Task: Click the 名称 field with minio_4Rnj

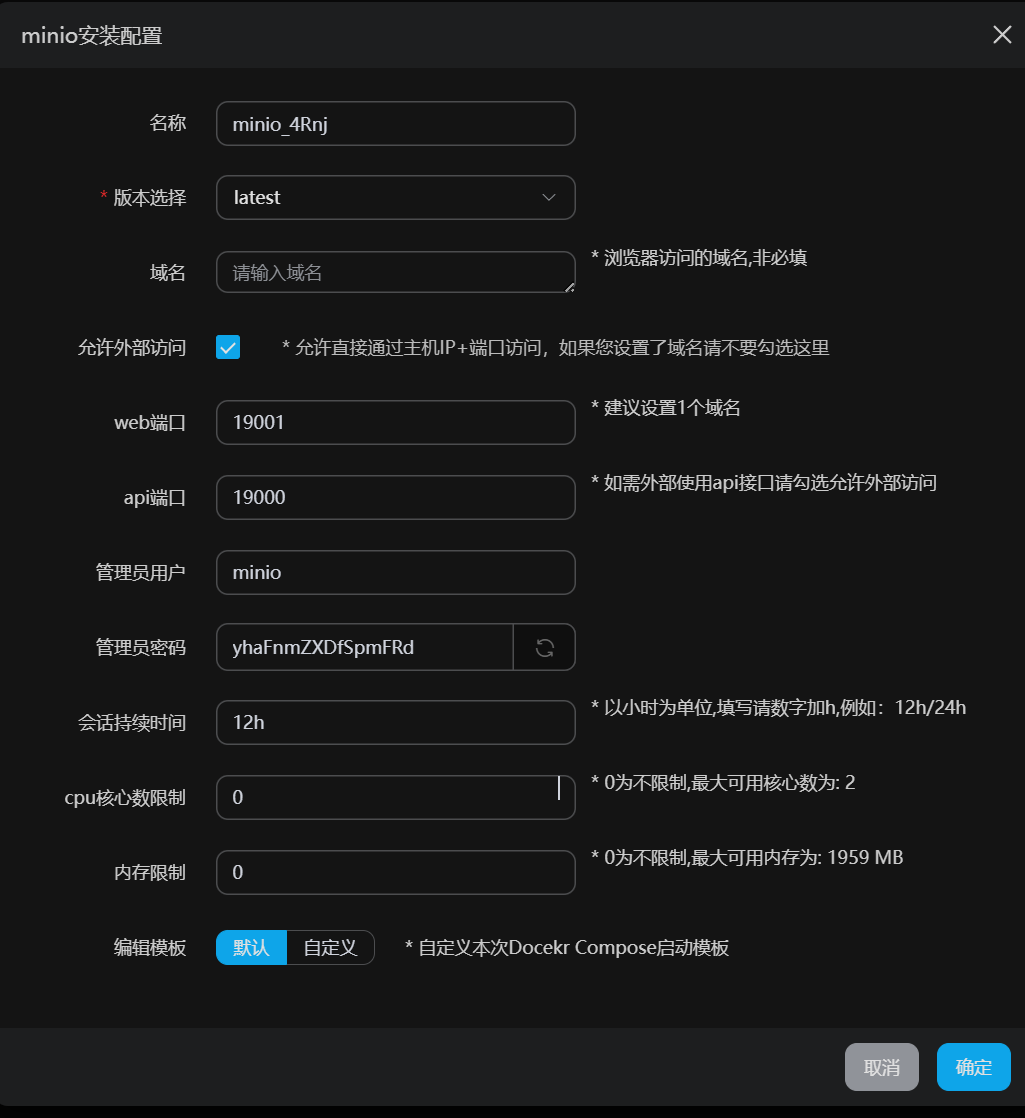Action: 395,123
